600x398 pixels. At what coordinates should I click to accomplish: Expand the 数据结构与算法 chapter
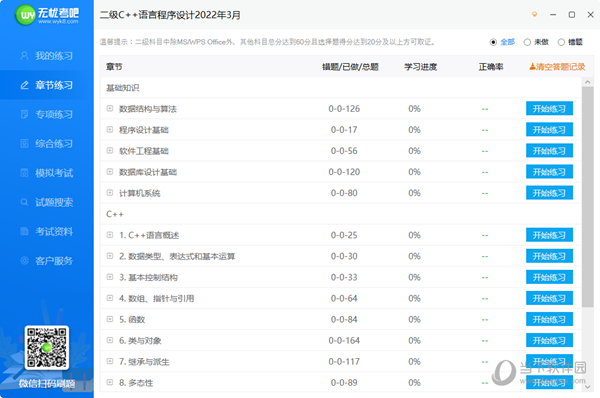pyautogui.click(x=110, y=109)
